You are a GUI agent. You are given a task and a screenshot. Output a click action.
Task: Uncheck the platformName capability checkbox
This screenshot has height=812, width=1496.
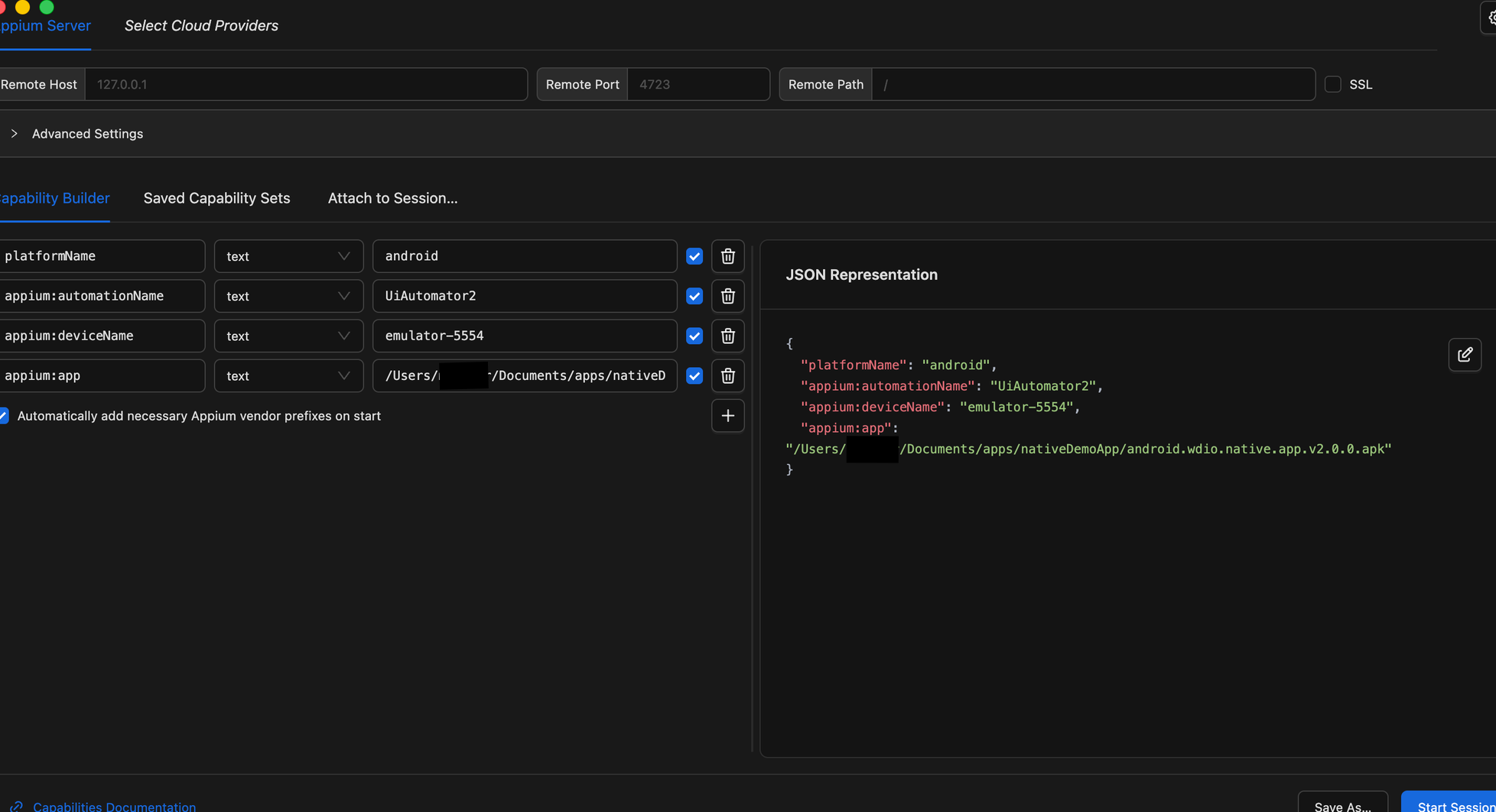click(x=694, y=256)
